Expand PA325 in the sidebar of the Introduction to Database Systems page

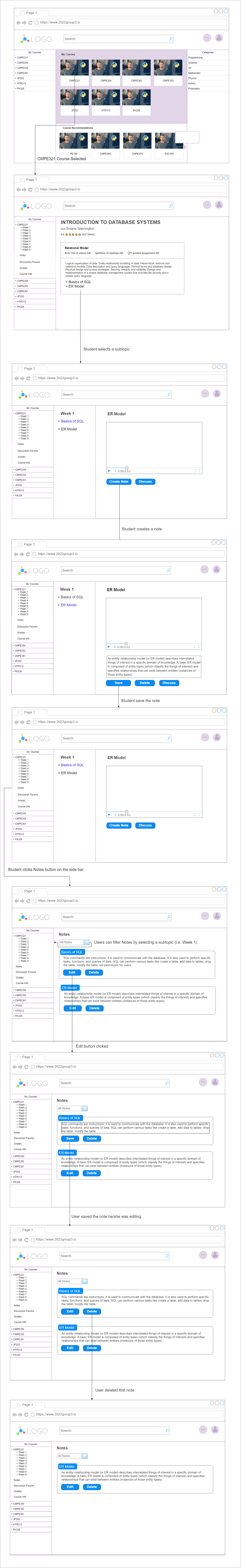20,307
